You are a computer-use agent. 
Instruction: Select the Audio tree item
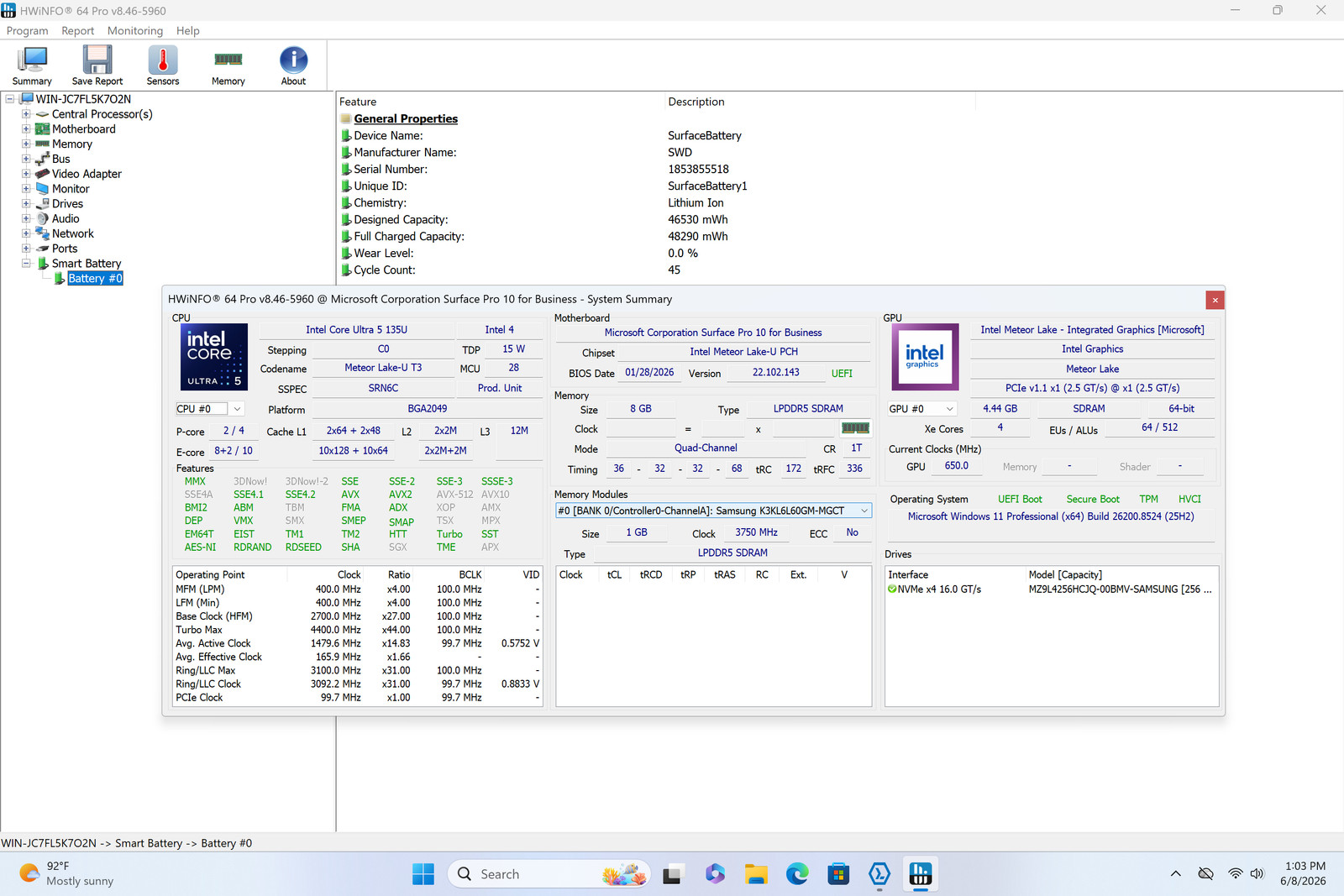[66, 219]
